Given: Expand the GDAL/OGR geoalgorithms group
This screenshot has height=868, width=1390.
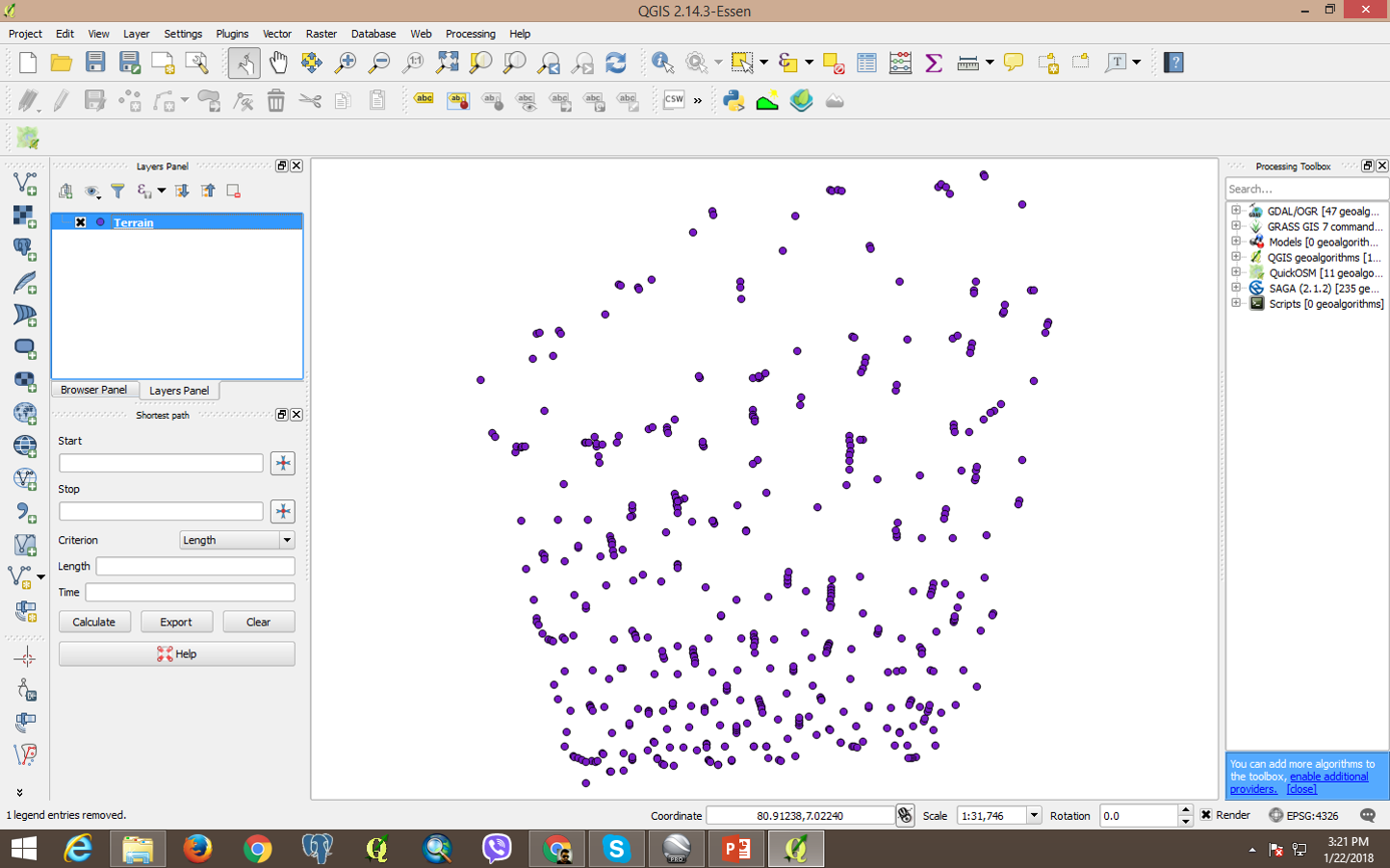Looking at the screenshot, I should pos(1237,211).
